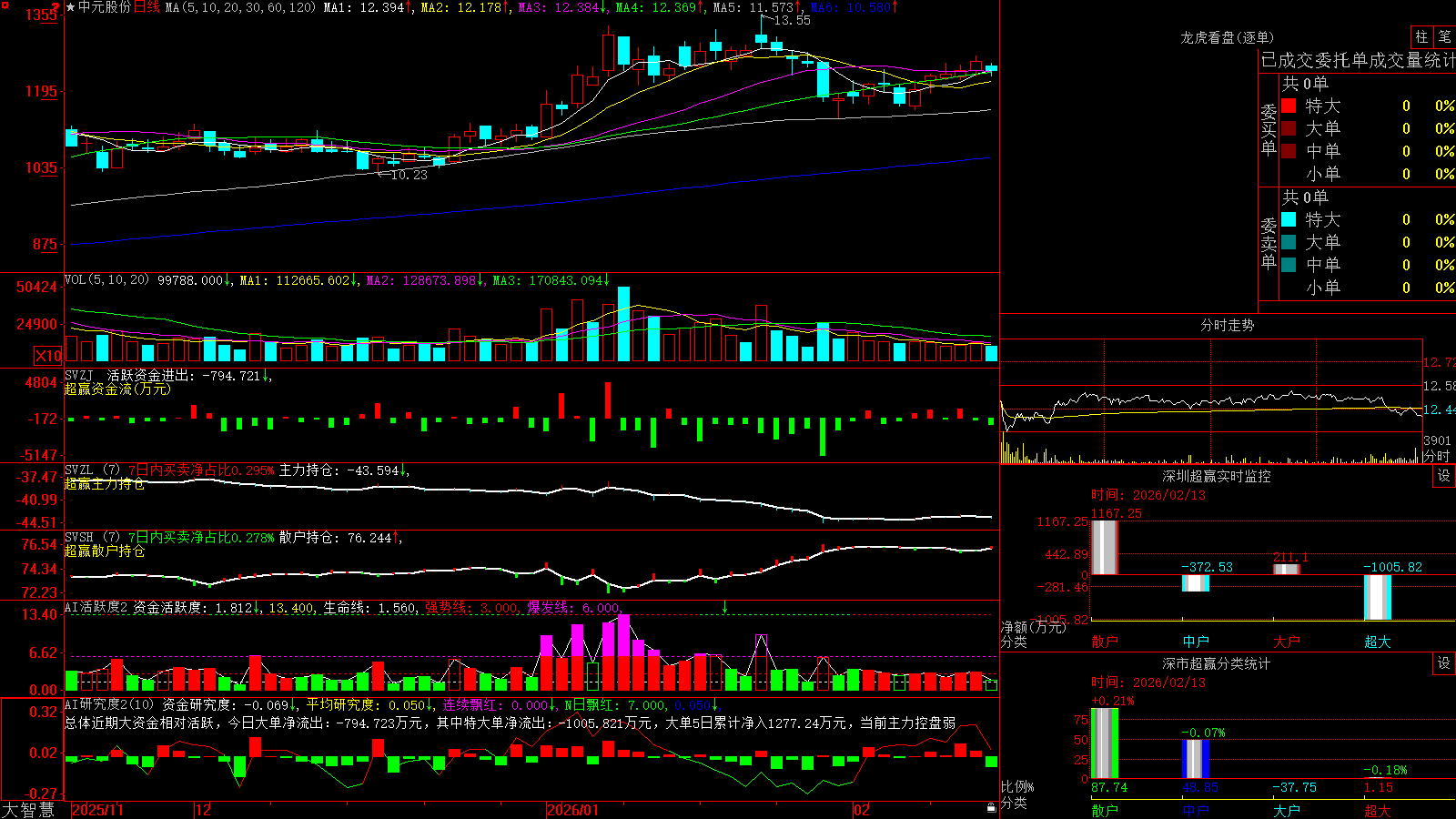Open the MA(5,10,20,30,60,120) indicator parameters
1456x819 pixels.
(x=241, y=7)
